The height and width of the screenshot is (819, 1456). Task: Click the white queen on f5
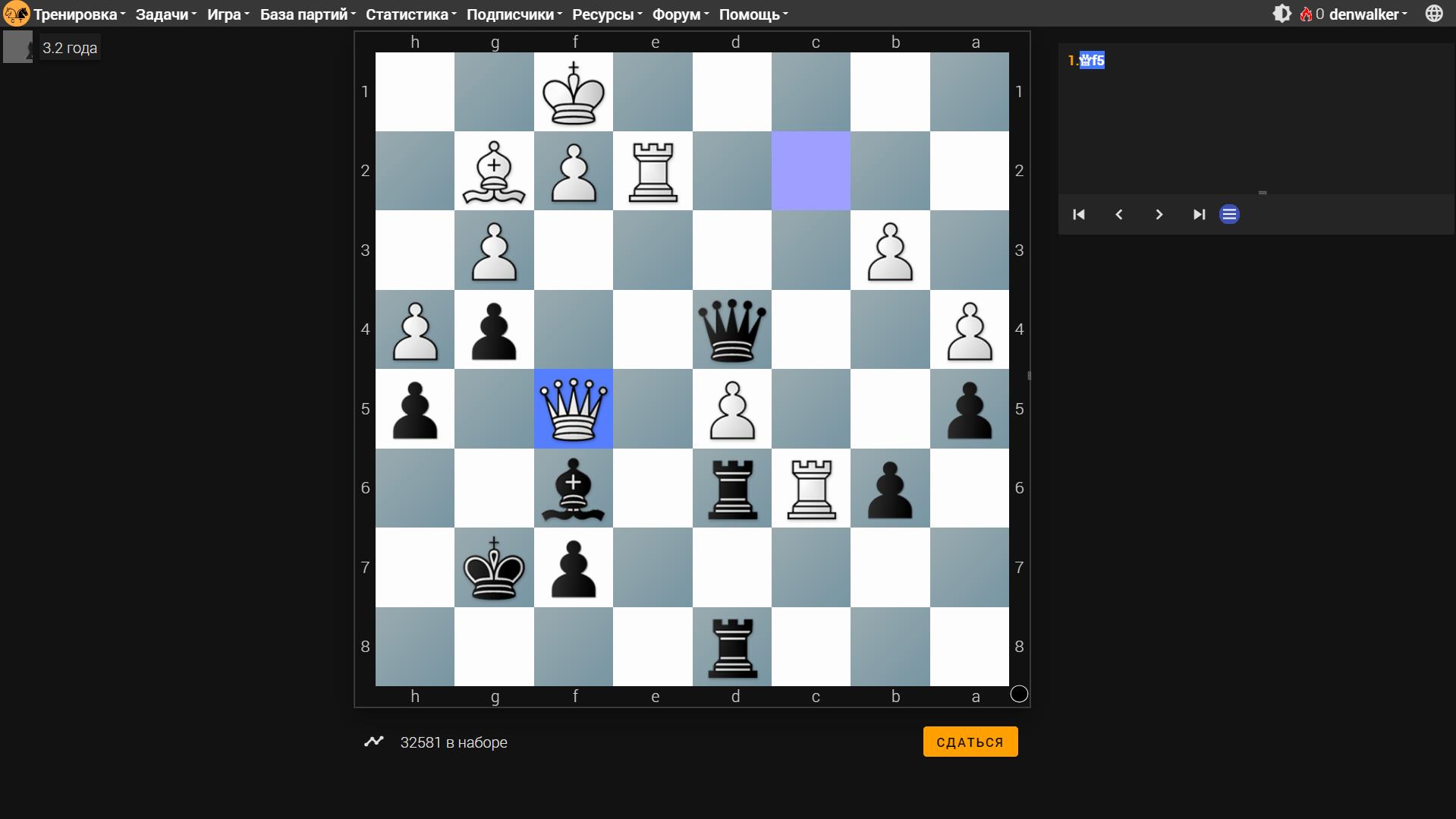(x=574, y=409)
